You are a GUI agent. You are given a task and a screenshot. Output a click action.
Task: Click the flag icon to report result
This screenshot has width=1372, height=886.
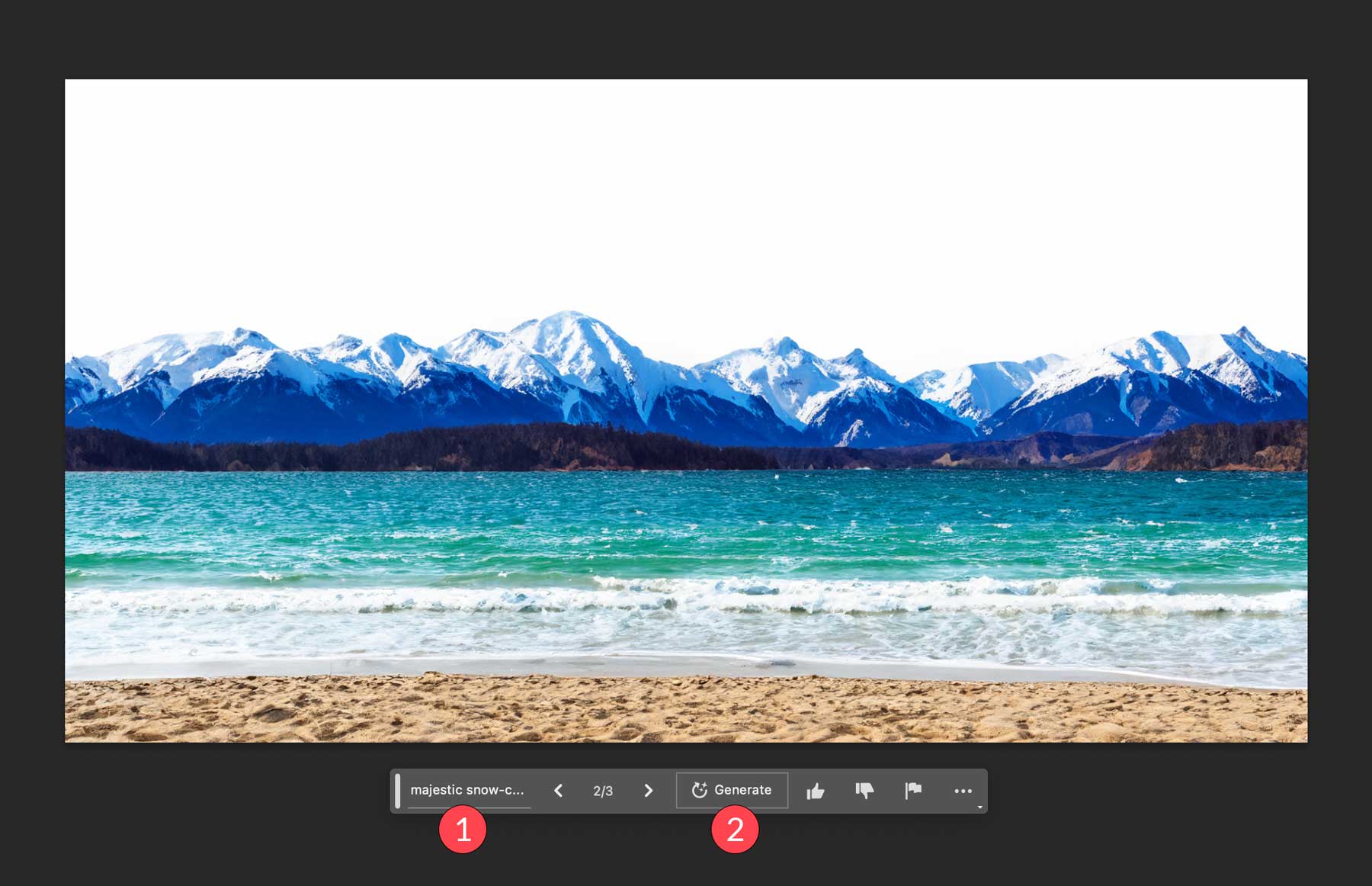[913, 791]
